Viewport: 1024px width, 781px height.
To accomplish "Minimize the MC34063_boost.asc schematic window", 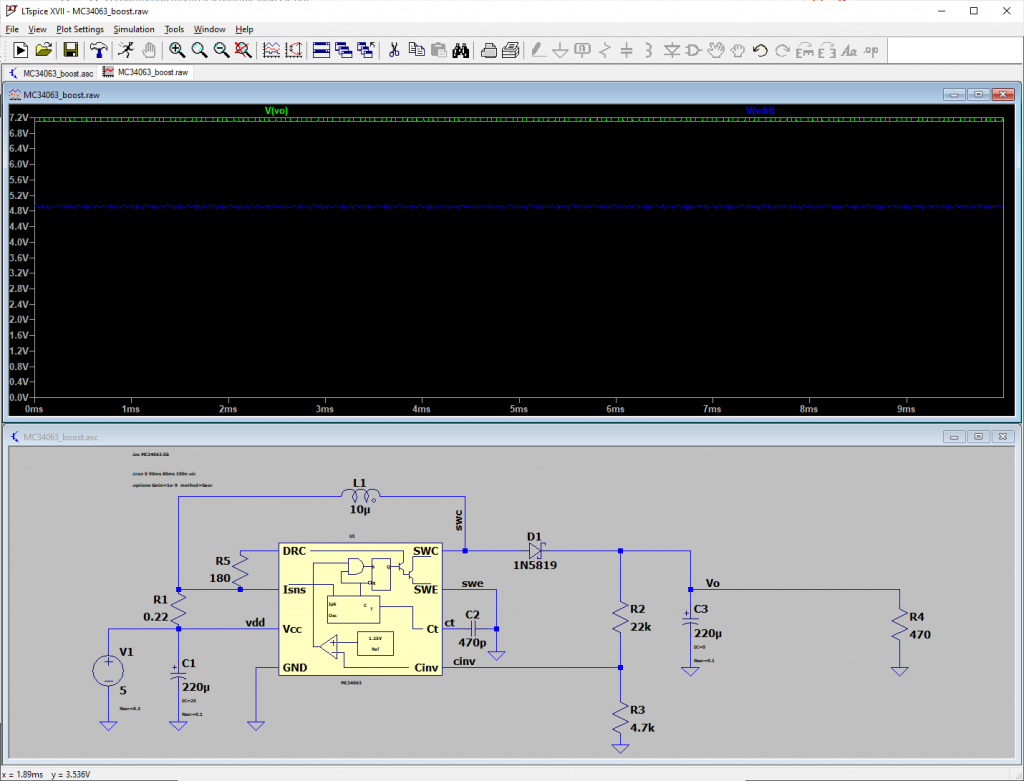I will pos(954,436).
